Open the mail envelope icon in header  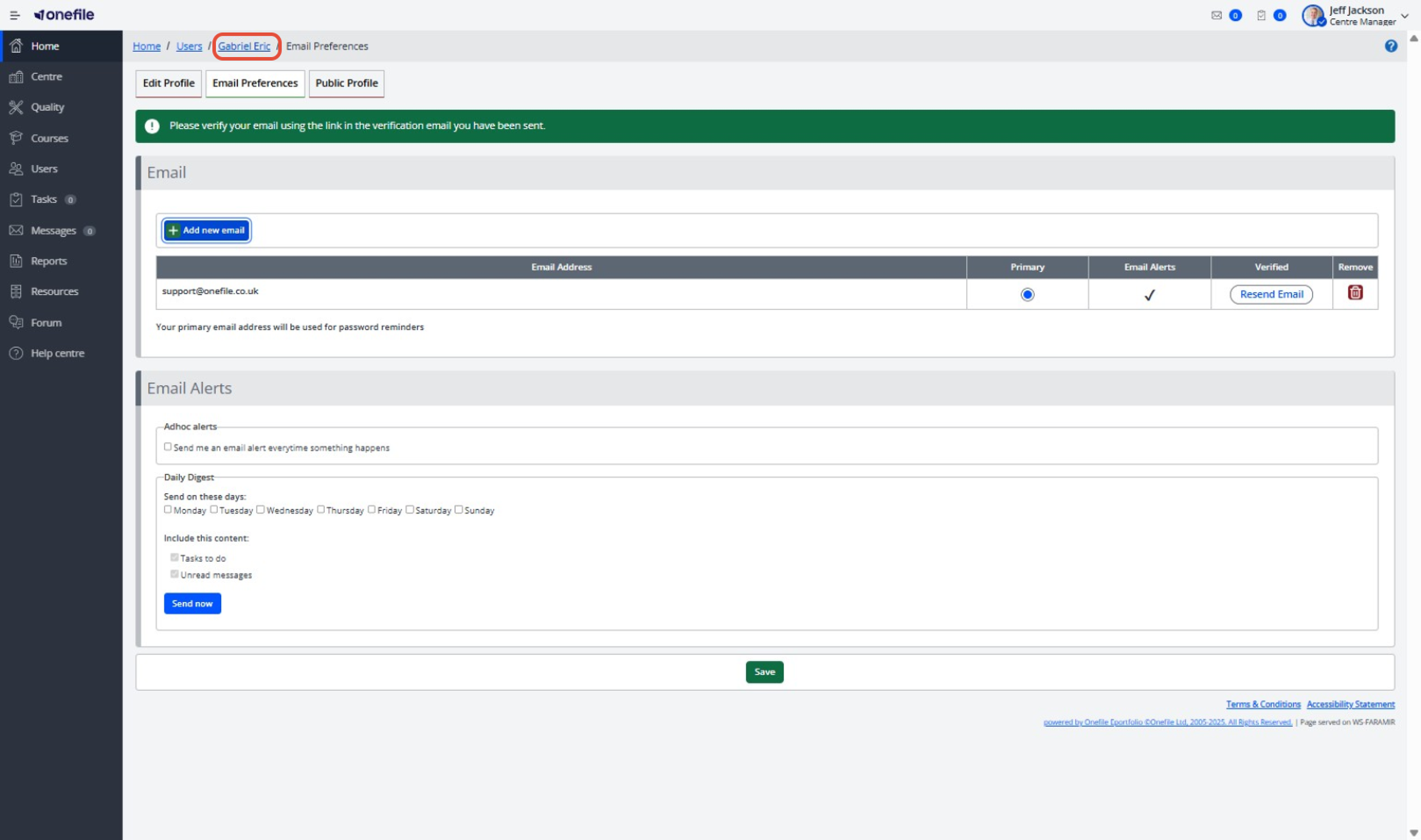[x=1216, y=15]
